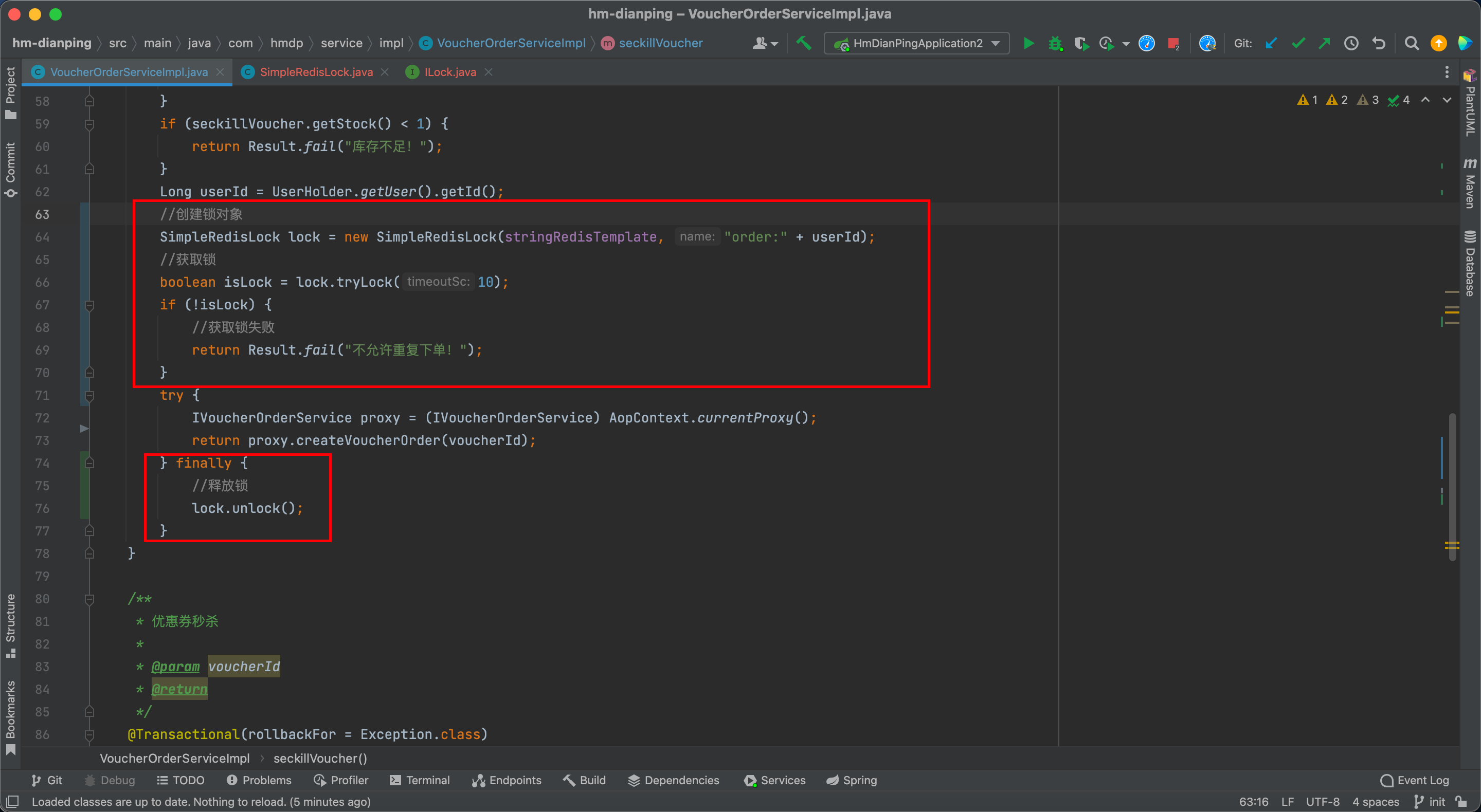Open the Spring tool window

(x=852, y=780)
